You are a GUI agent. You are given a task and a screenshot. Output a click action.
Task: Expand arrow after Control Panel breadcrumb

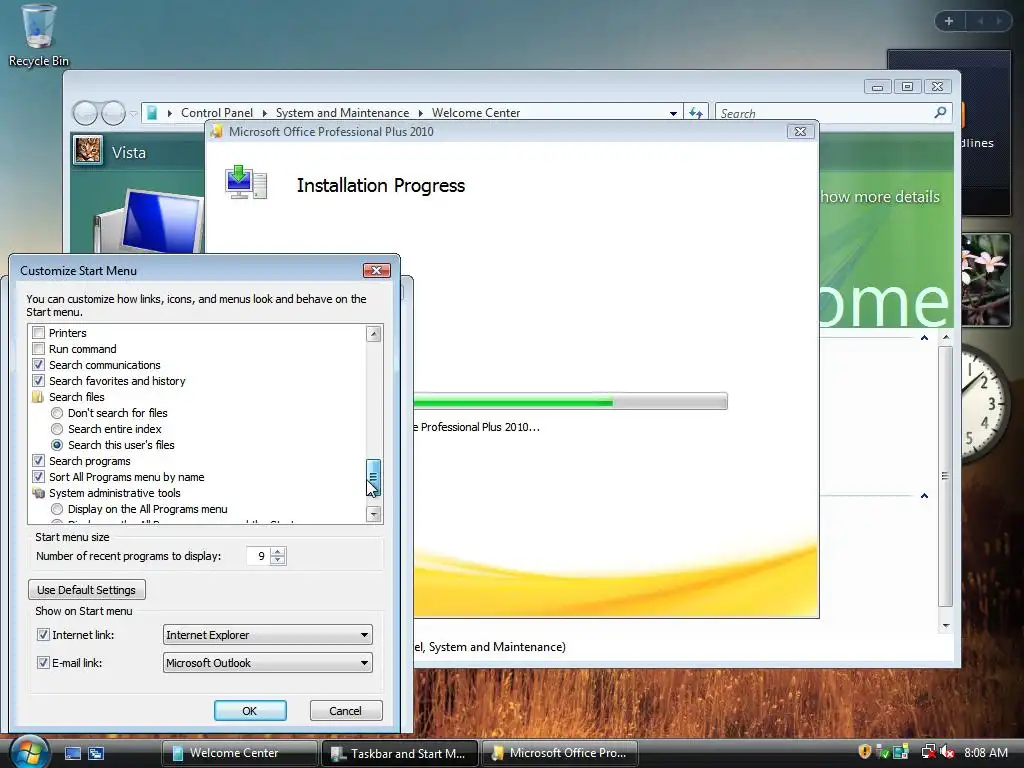[264, 113]
